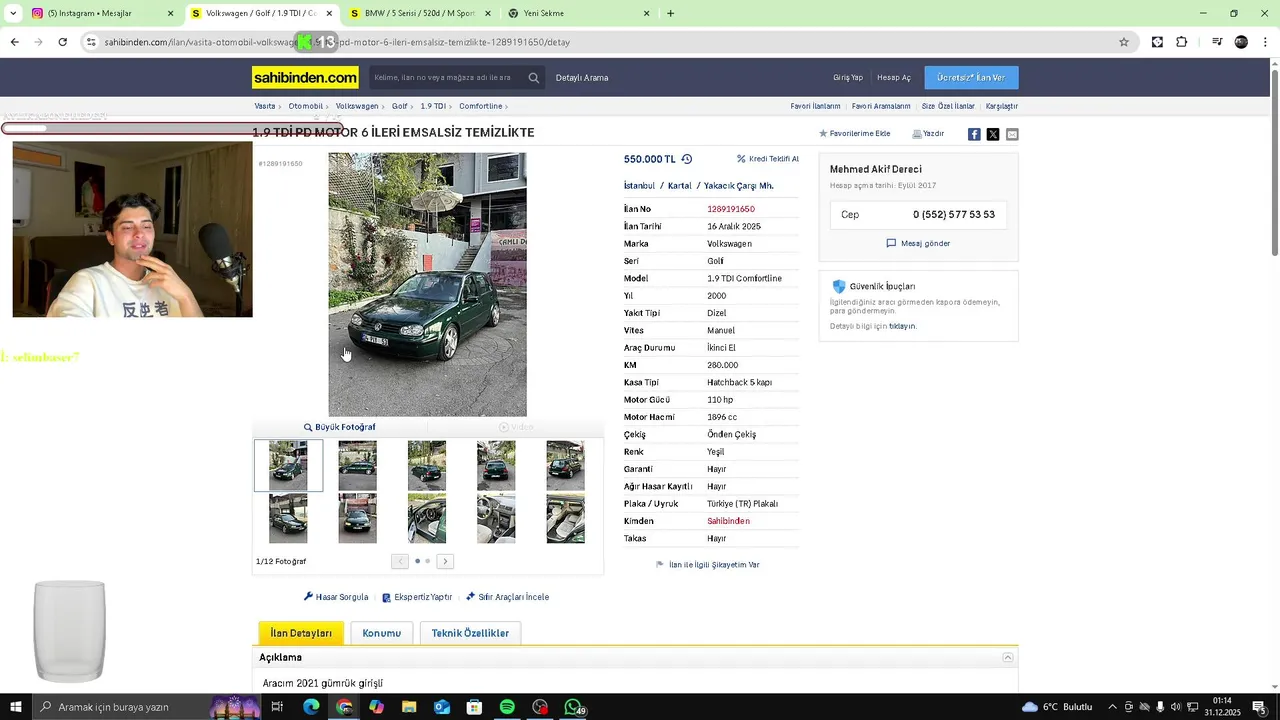Image resolution: width=1280 pixels, height=720 pixels.
Task: Click Windows taskbar search box
Action: click(120, 707)
